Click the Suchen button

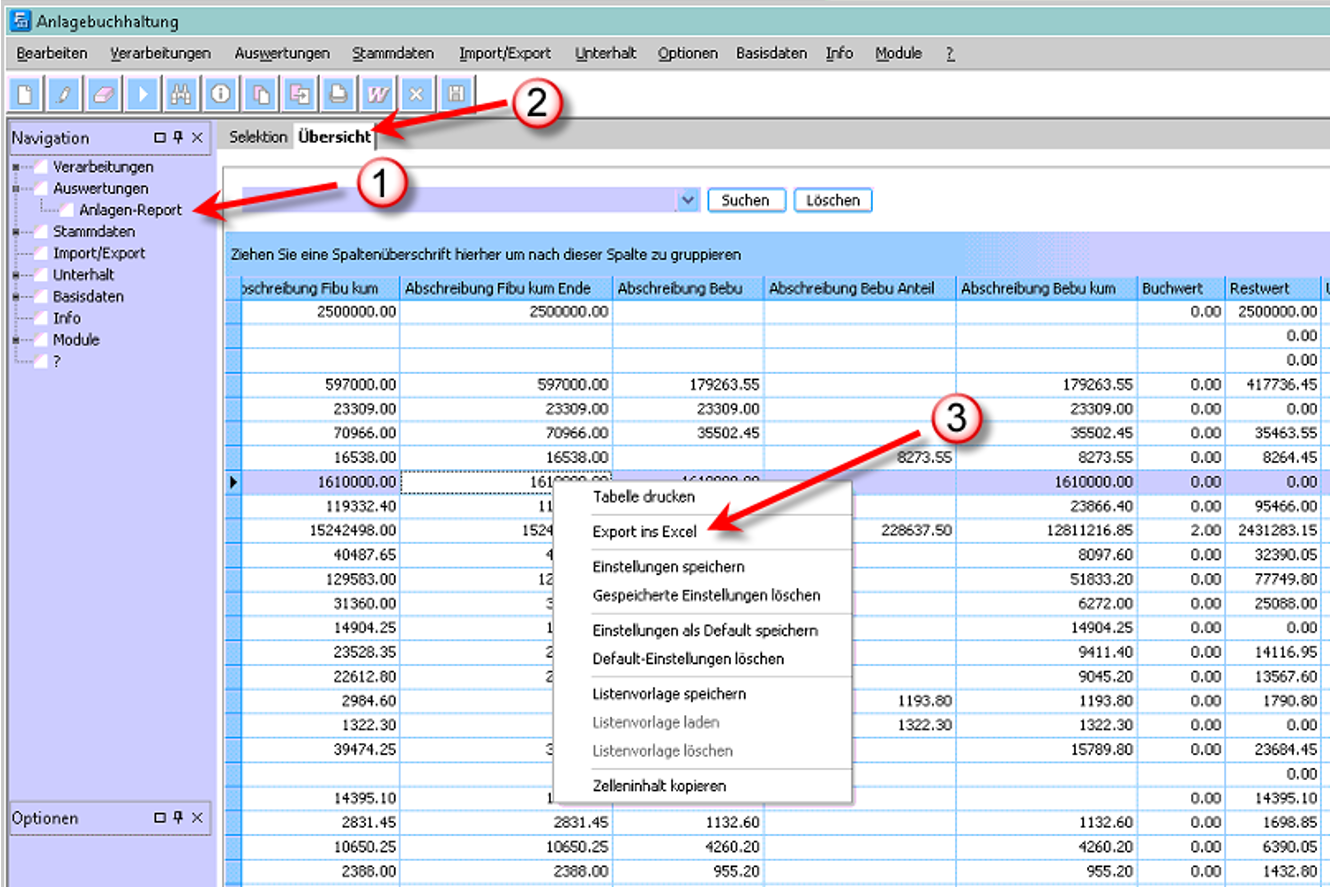click(x=745, y=200)
